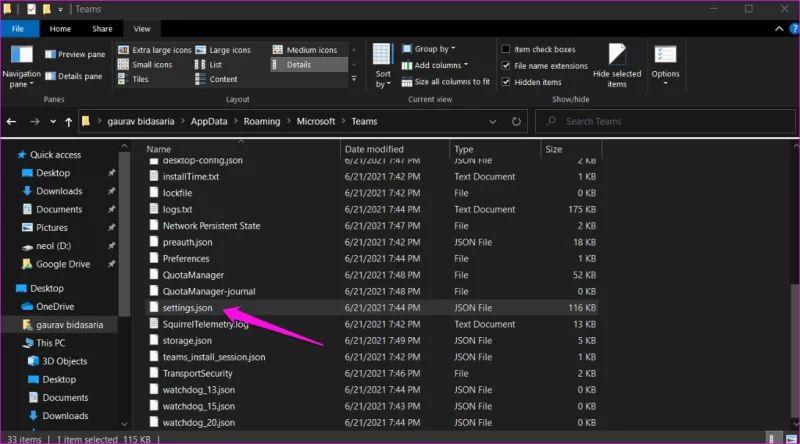Click Size all columns to fit
Screen dimensions: 800x444
(446, 82)
